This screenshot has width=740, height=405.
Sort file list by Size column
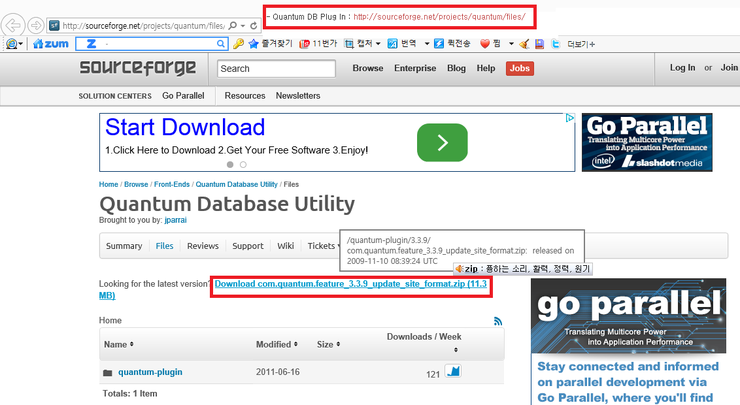point(327,344)
